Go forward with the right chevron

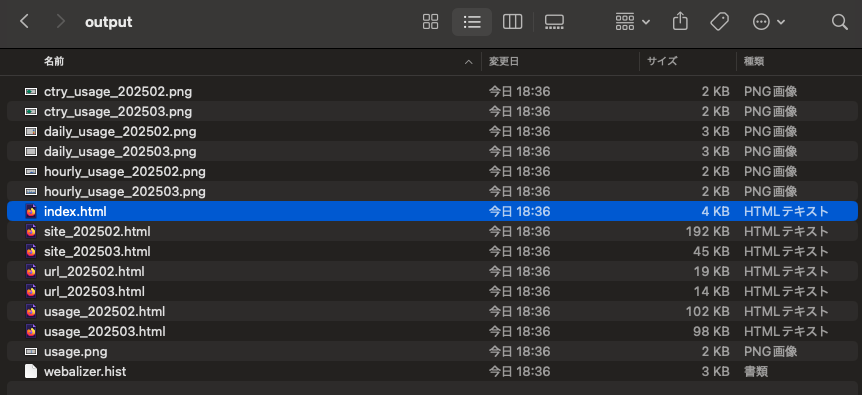[x=60, y=22]
